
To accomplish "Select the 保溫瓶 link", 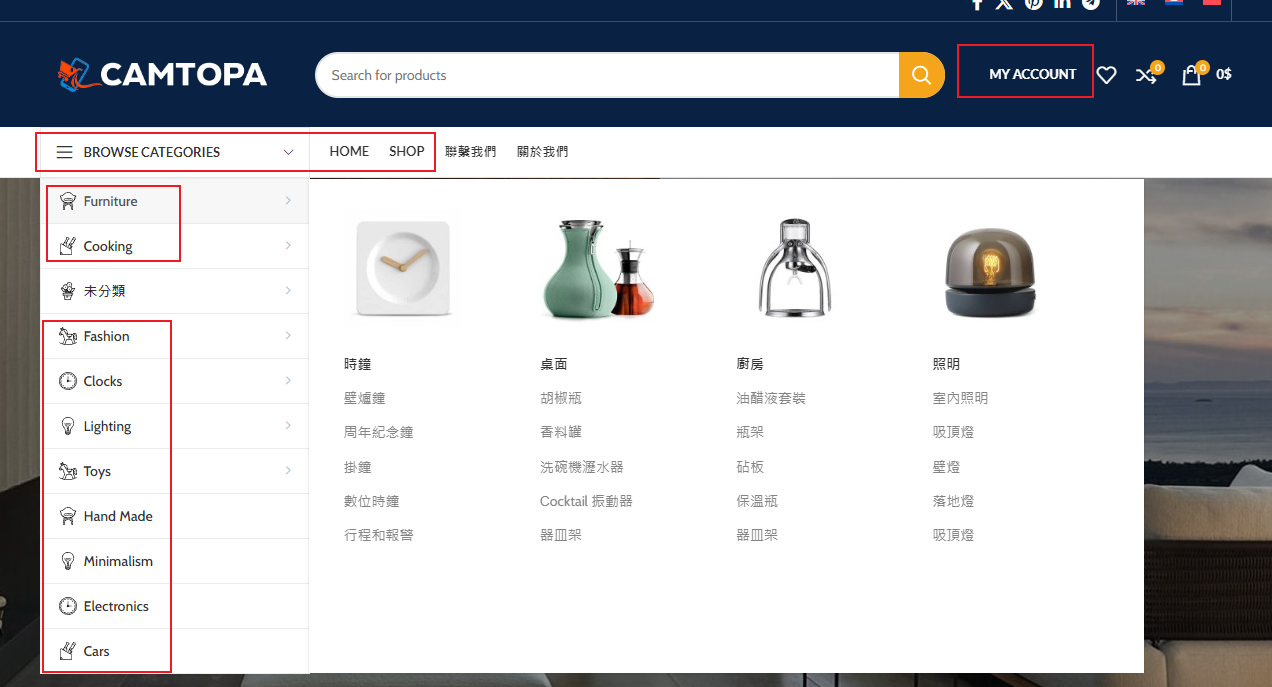I will coord(757,501).
